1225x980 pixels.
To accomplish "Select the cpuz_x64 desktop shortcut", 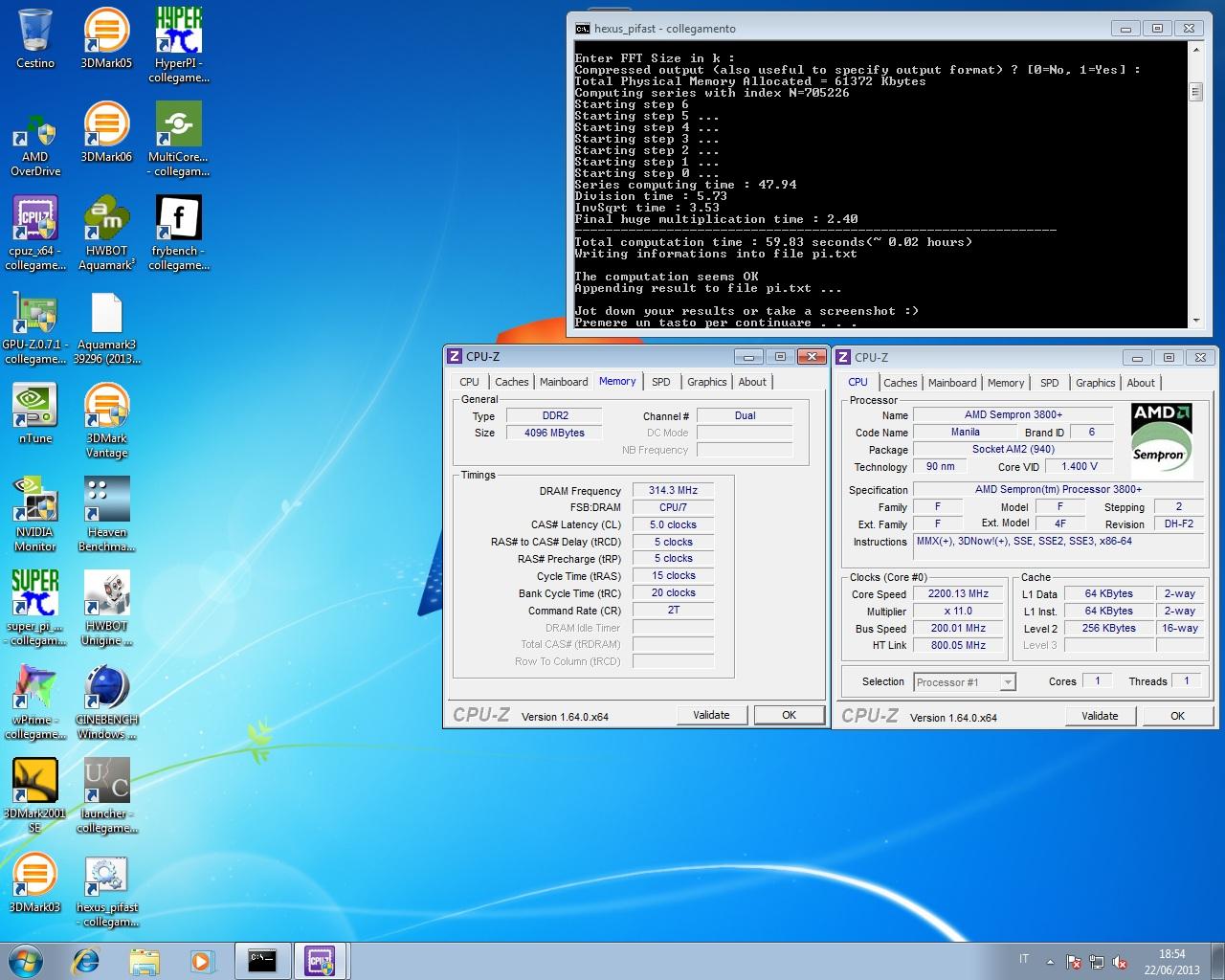I will [35, 233].
